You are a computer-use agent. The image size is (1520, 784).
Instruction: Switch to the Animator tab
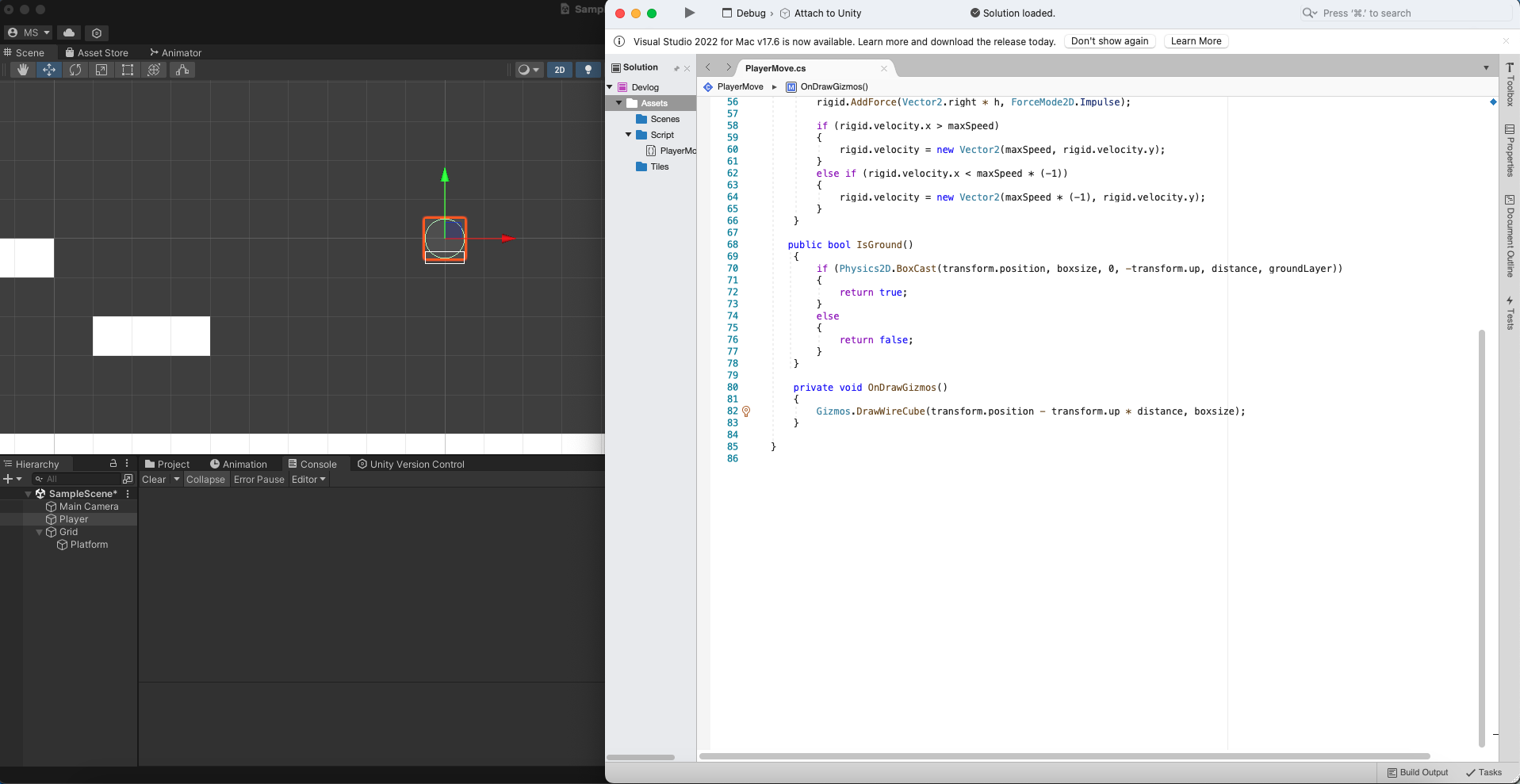(x=175, y=52)
